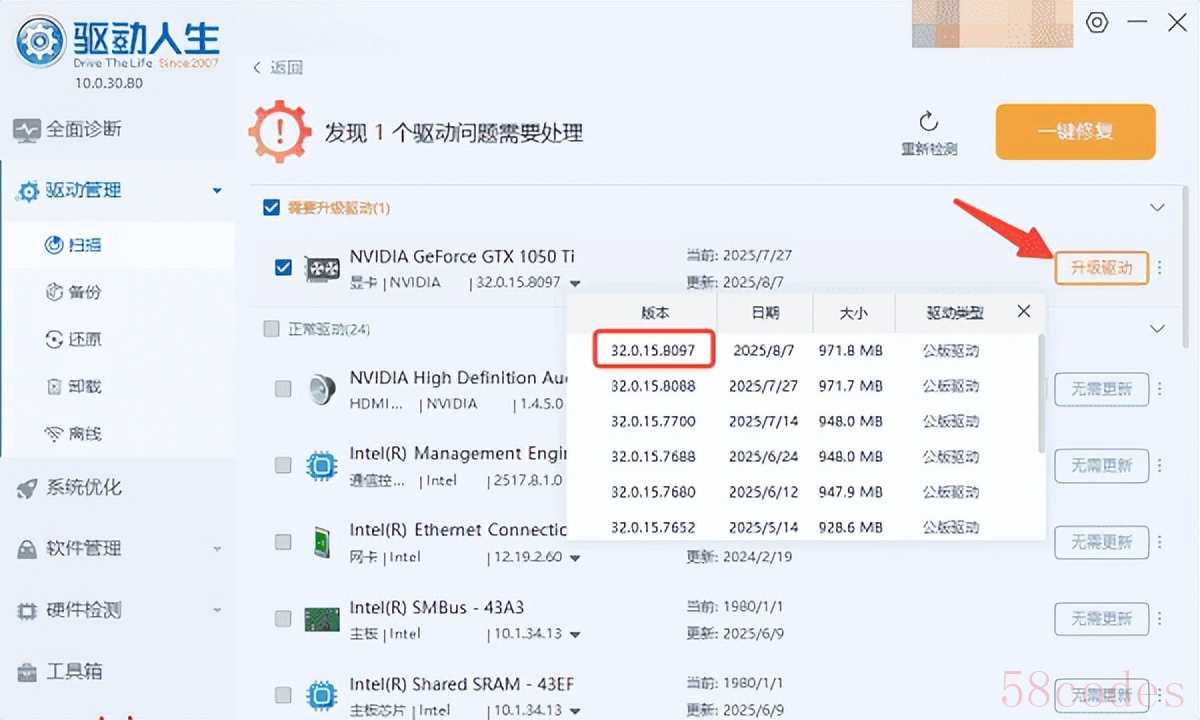The height and width of the screenshot is (720, 1200).
Task: Collapse the 需要升级驱动 section chevron
Action: tap(1157, 208)
